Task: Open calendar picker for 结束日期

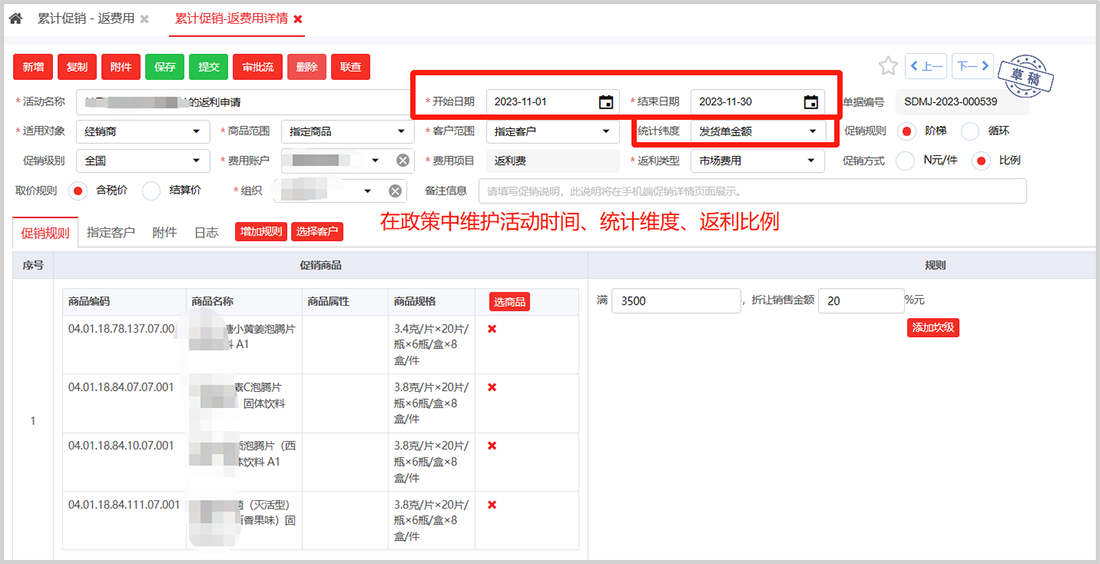Action: point(811,102)
